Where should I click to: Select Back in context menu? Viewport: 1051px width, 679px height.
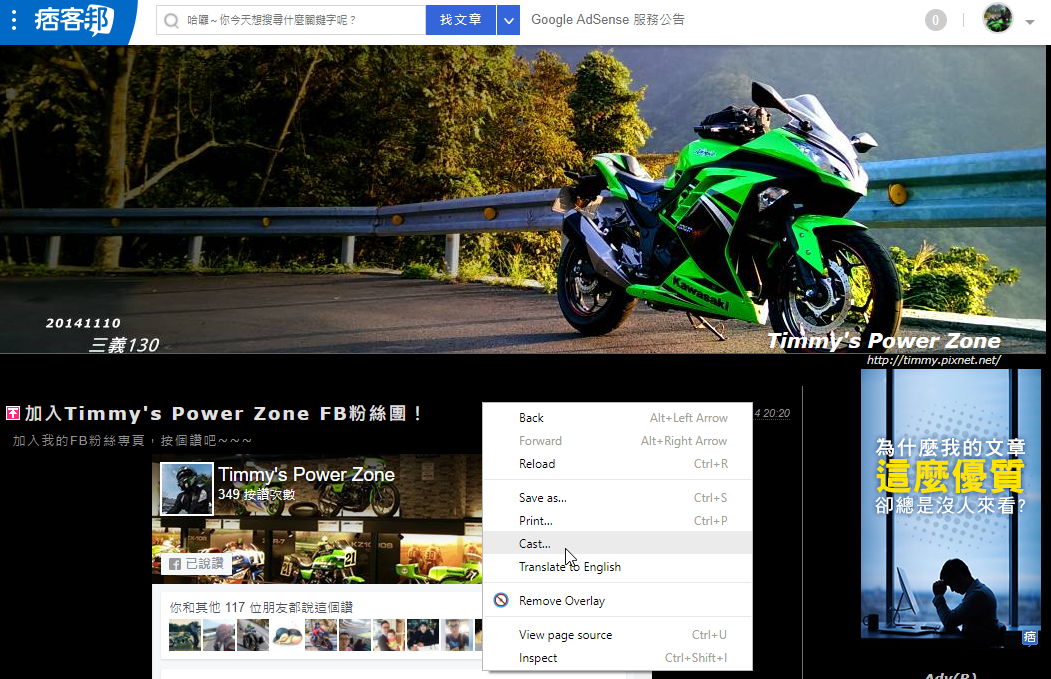(617, 418)
